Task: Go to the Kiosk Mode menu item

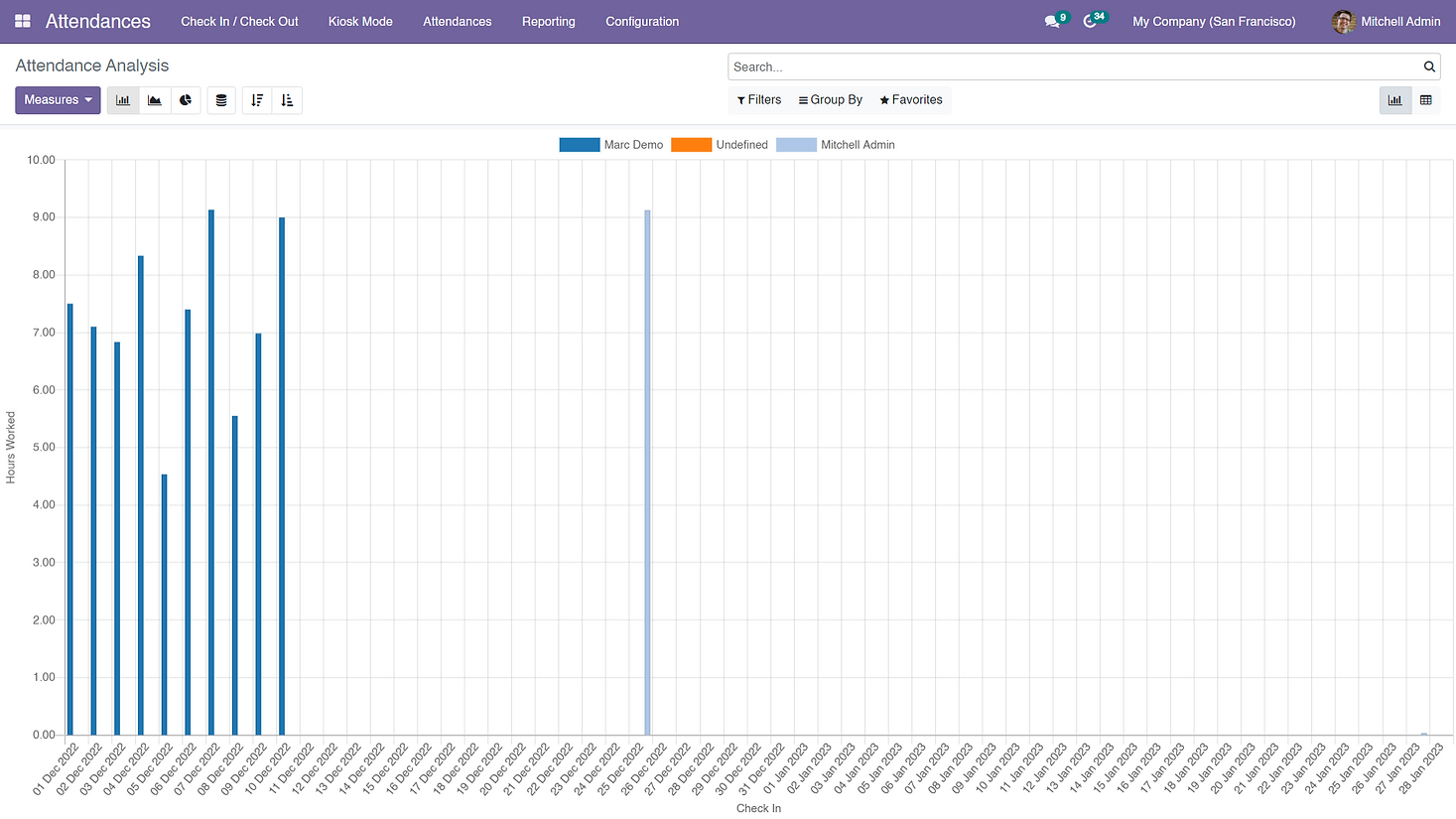Action: tap(360, 21)
